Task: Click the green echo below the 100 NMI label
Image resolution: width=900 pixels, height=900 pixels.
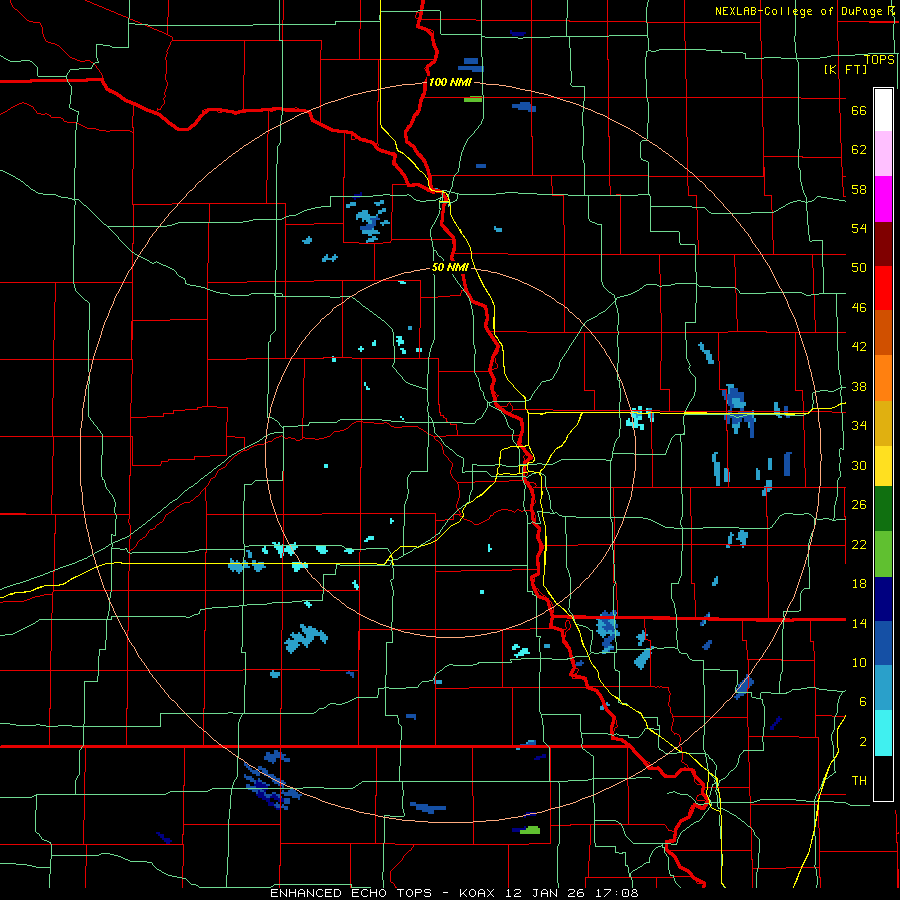Action: tap(473, 99)
